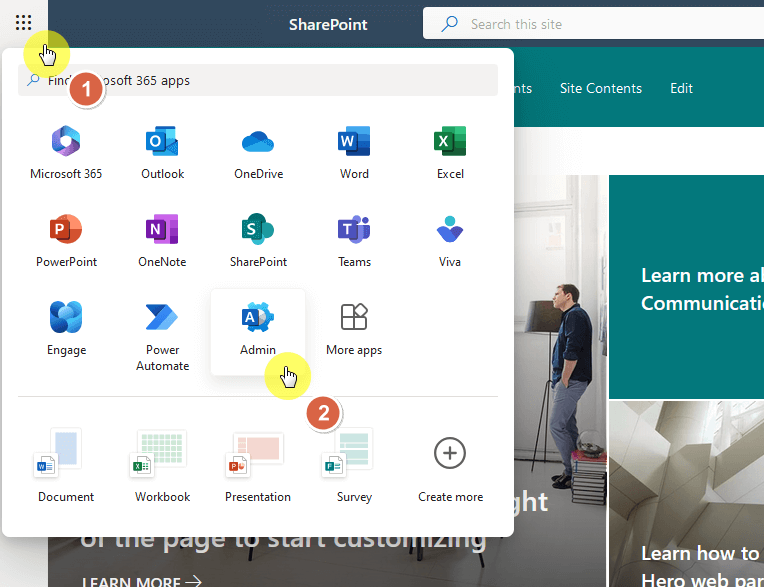This screenshot has width=764, height=587.
Task: Open the app launcher waffle icon
Action: tap(23, 22)
